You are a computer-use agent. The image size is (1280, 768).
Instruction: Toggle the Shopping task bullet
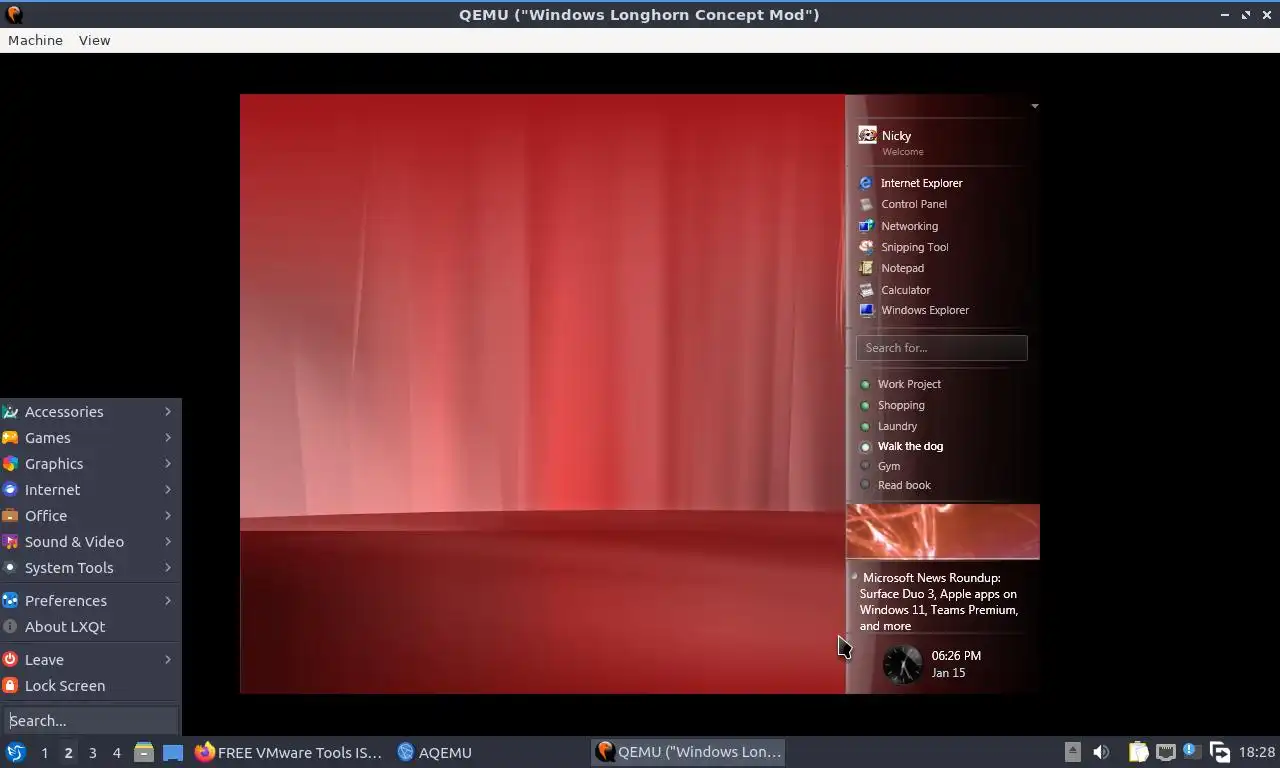pyautogui.click(x=866, y=405)
